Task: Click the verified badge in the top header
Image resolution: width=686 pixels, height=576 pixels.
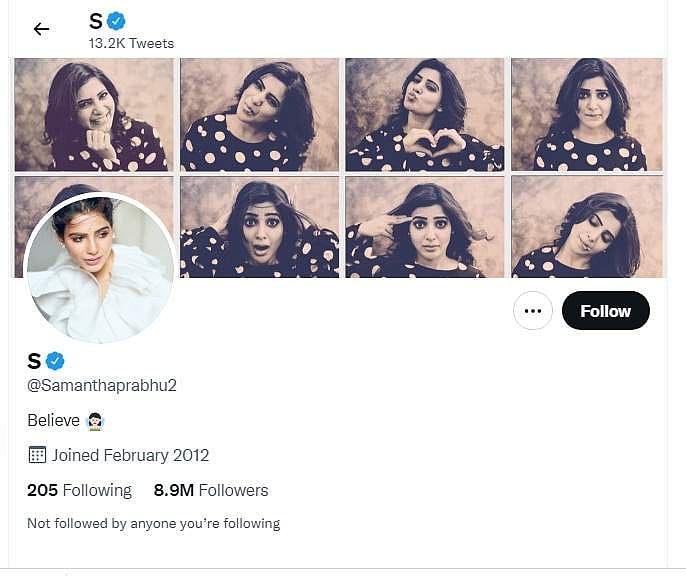Action: pyautogui.click(x=117, y=21)
